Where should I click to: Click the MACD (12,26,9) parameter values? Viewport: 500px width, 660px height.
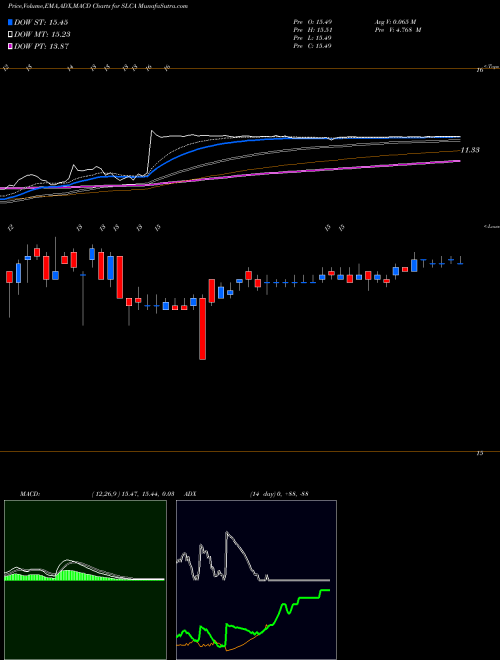click(x=132, y=494)
